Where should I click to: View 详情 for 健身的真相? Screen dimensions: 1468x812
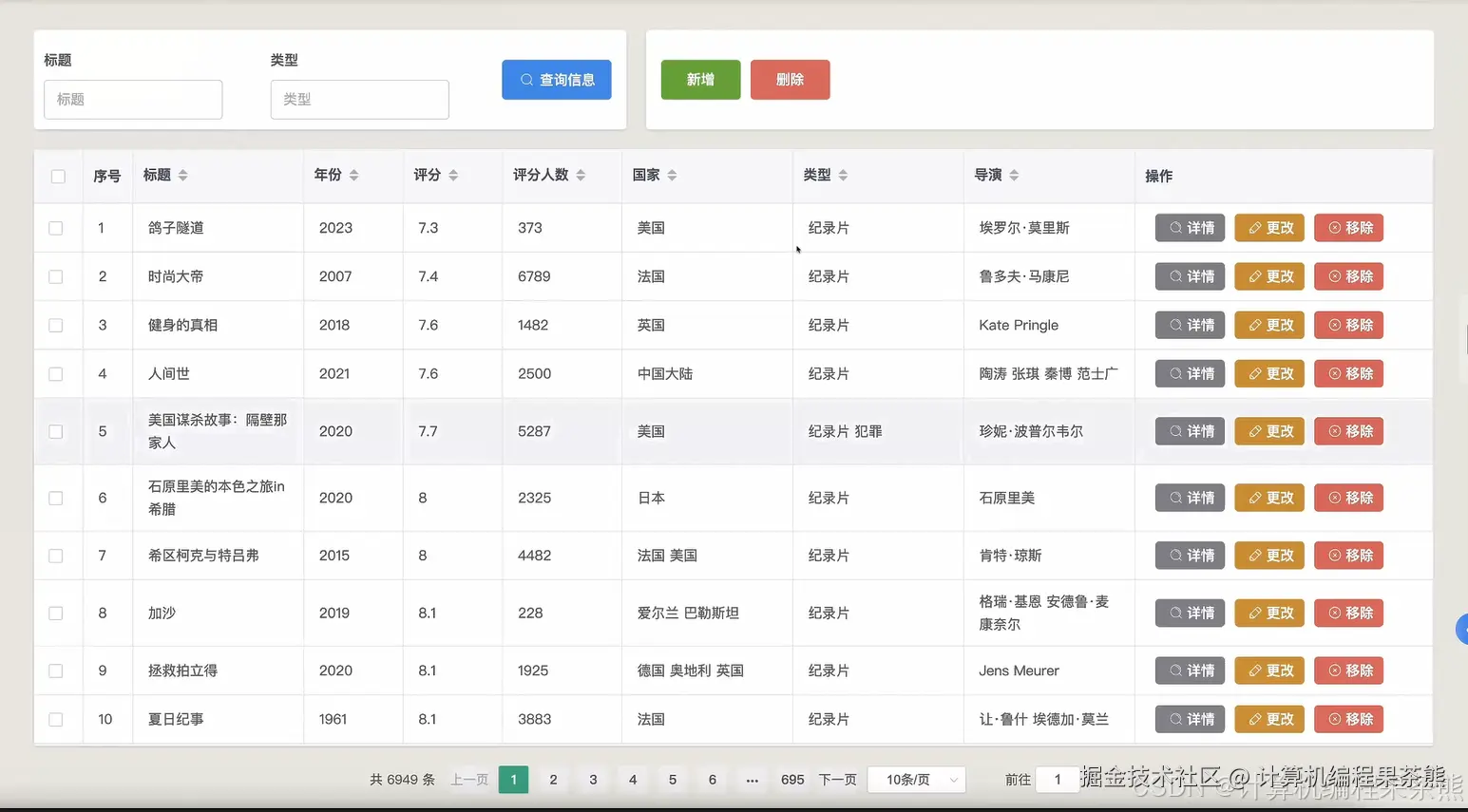(1190, 325)
